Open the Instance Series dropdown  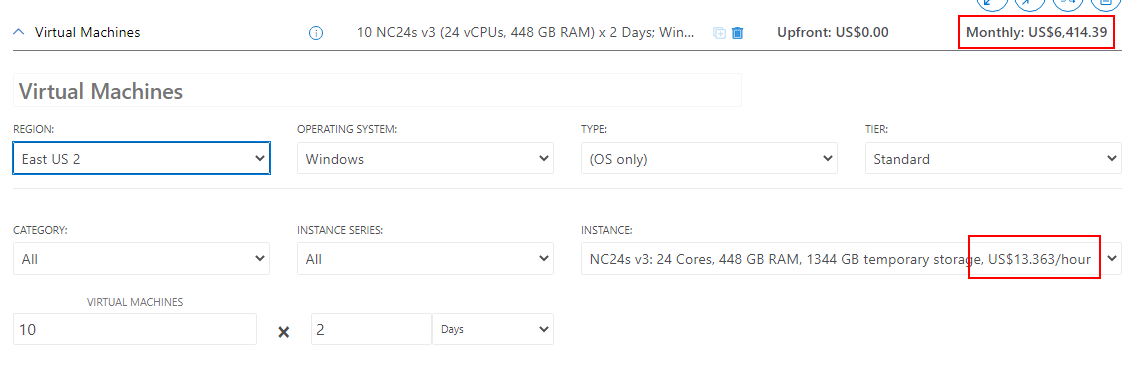pyautogui.click(x=426, y=258)
